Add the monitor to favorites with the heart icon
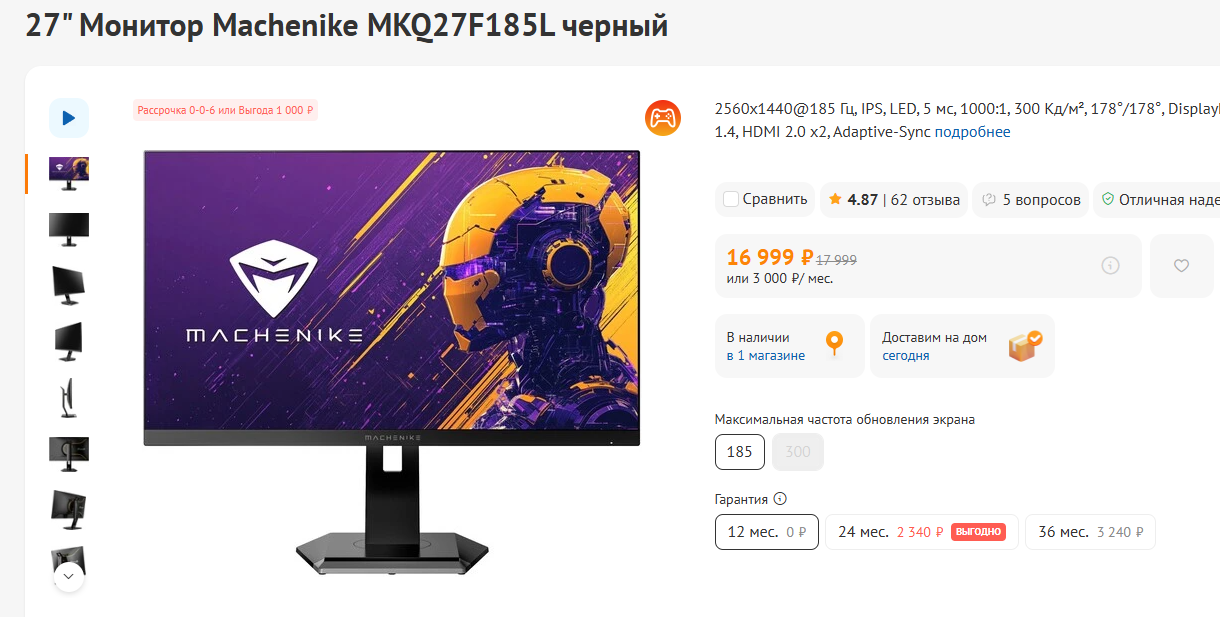 (x=1181, y=266)
